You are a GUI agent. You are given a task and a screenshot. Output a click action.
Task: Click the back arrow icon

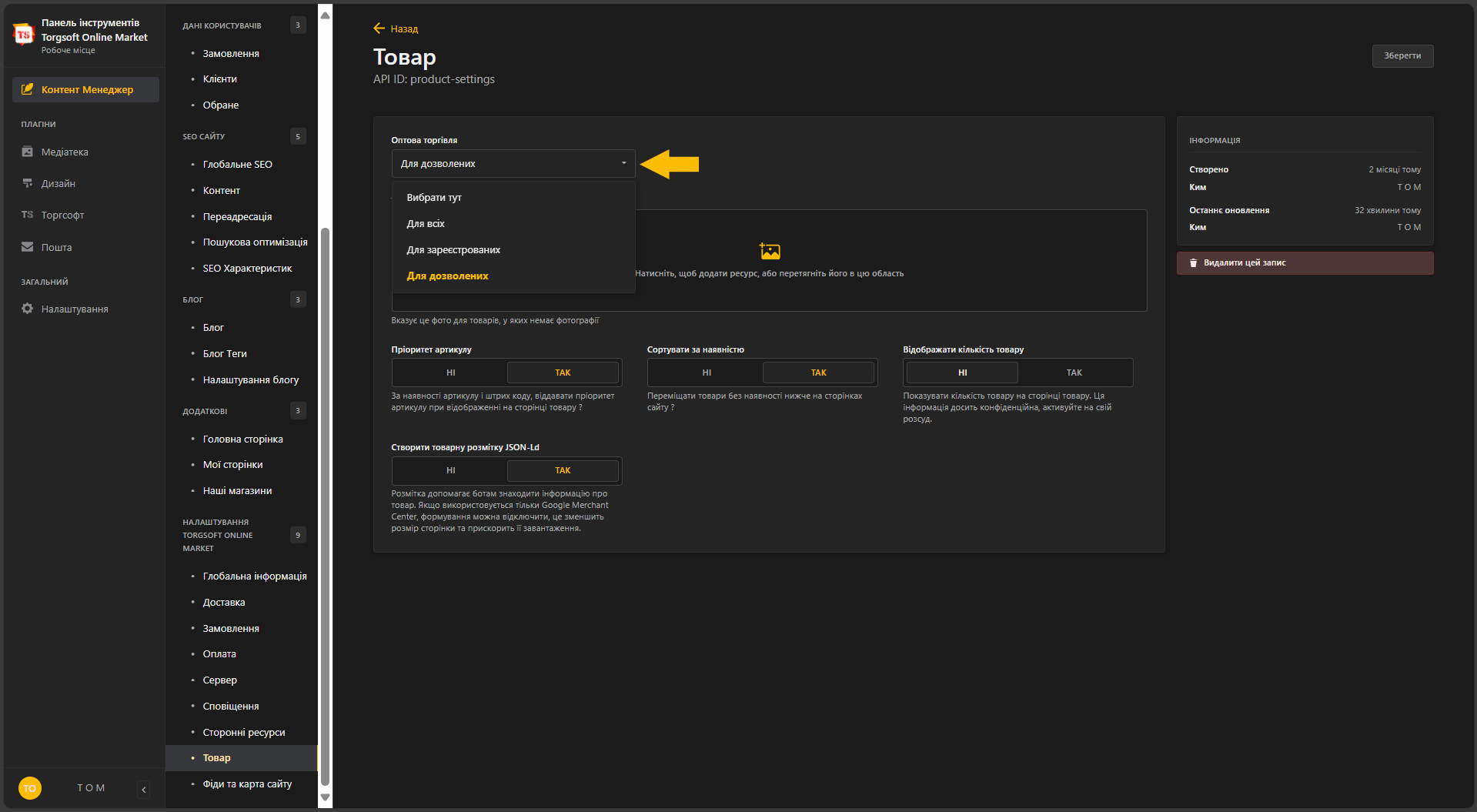(379, 28)
